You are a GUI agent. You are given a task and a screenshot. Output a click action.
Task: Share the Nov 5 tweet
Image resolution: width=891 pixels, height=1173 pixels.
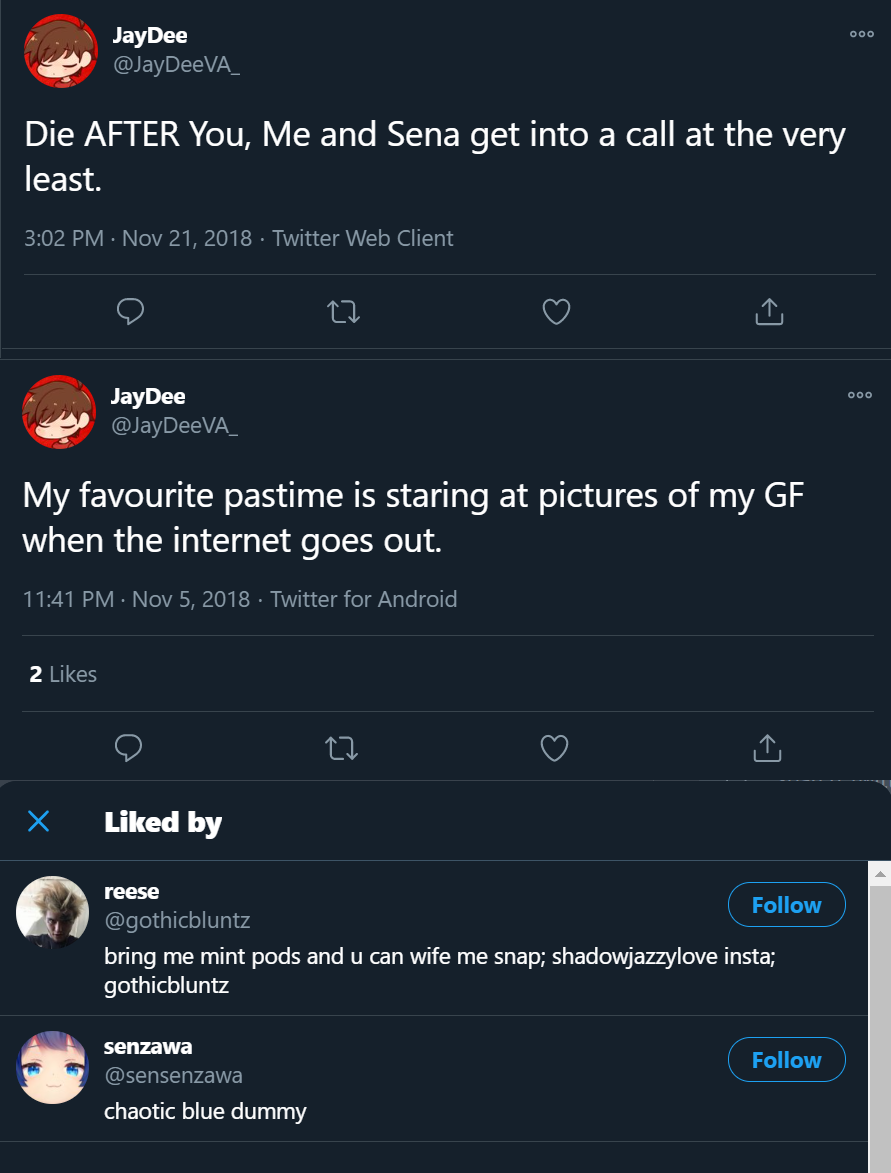766,747
